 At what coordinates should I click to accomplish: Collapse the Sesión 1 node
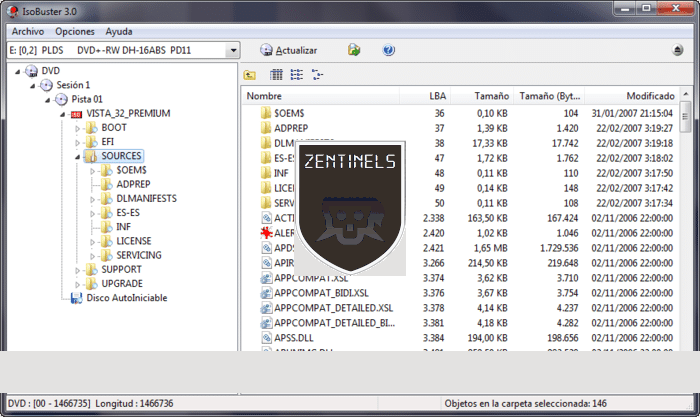click(33, 86)
